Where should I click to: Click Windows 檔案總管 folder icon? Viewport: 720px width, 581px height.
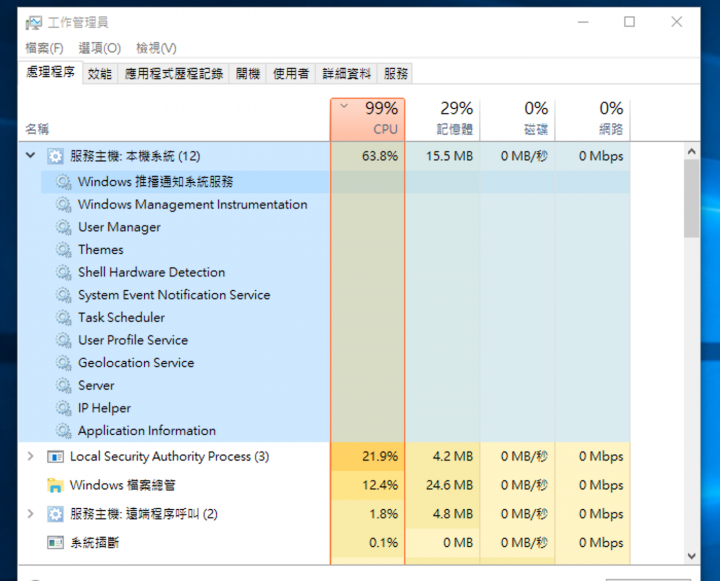(55, 485)
